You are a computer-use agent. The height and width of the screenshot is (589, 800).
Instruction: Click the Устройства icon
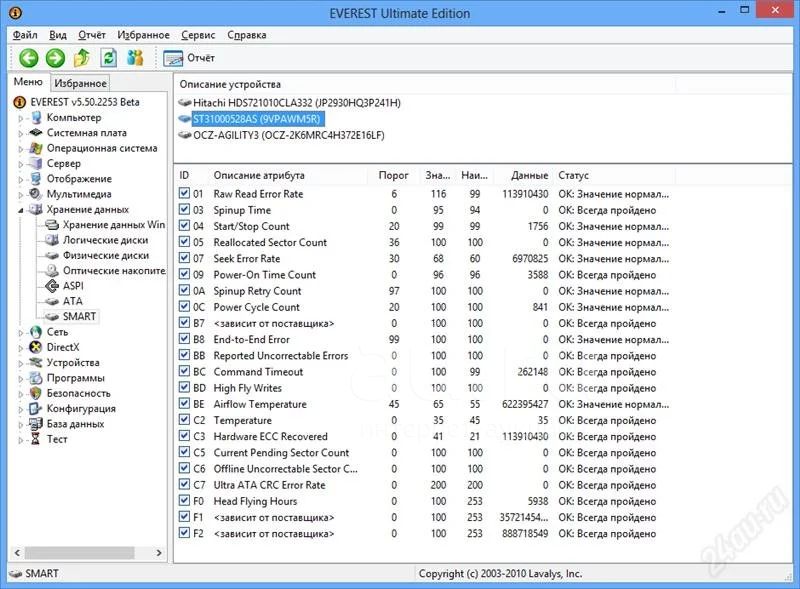pos(36,362)
